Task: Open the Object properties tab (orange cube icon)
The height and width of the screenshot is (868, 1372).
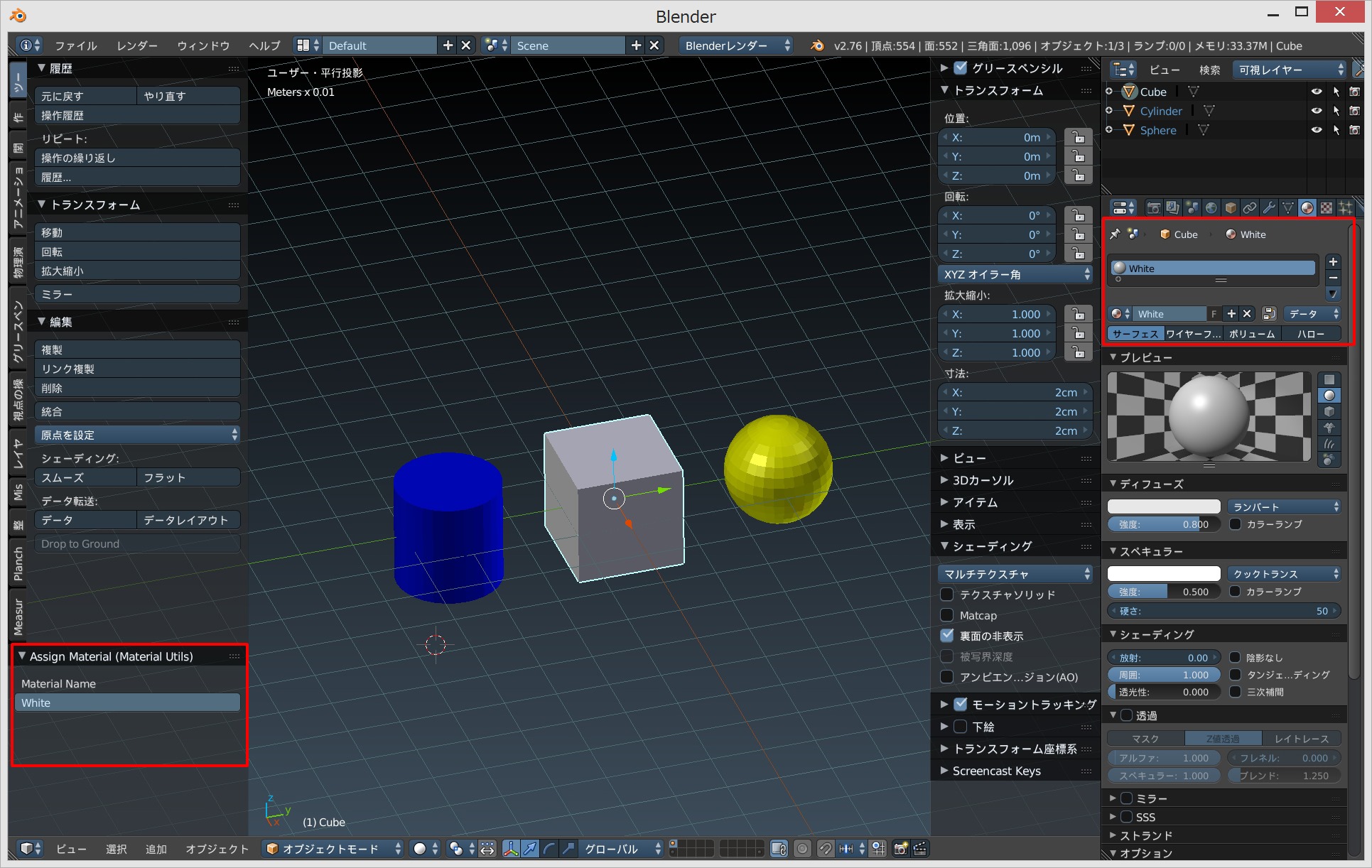Action: (x=1230, y=208)
